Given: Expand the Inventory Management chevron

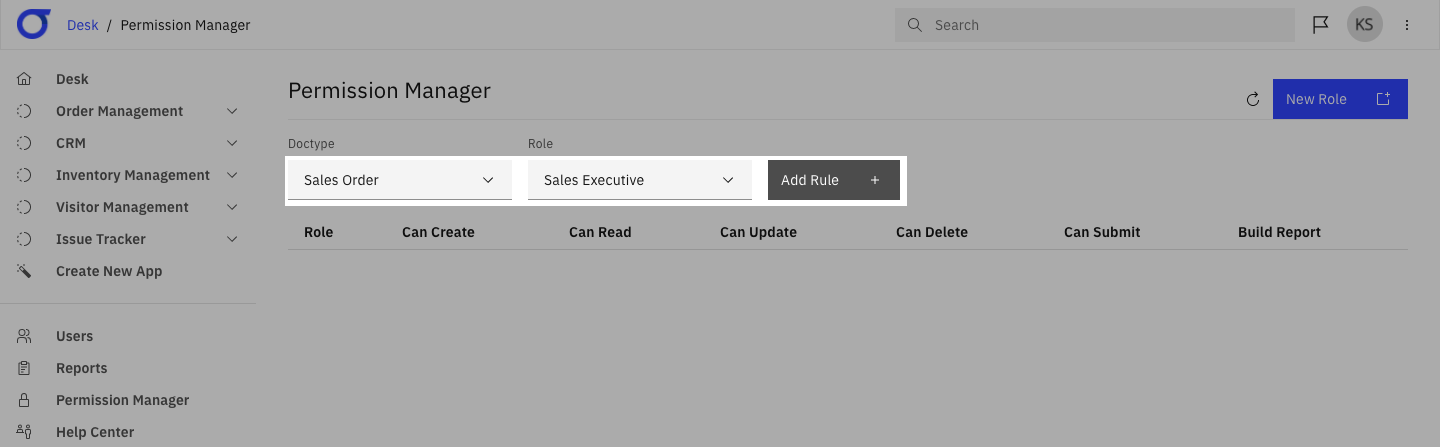Looking at the screenshot, I should [232, 175].
